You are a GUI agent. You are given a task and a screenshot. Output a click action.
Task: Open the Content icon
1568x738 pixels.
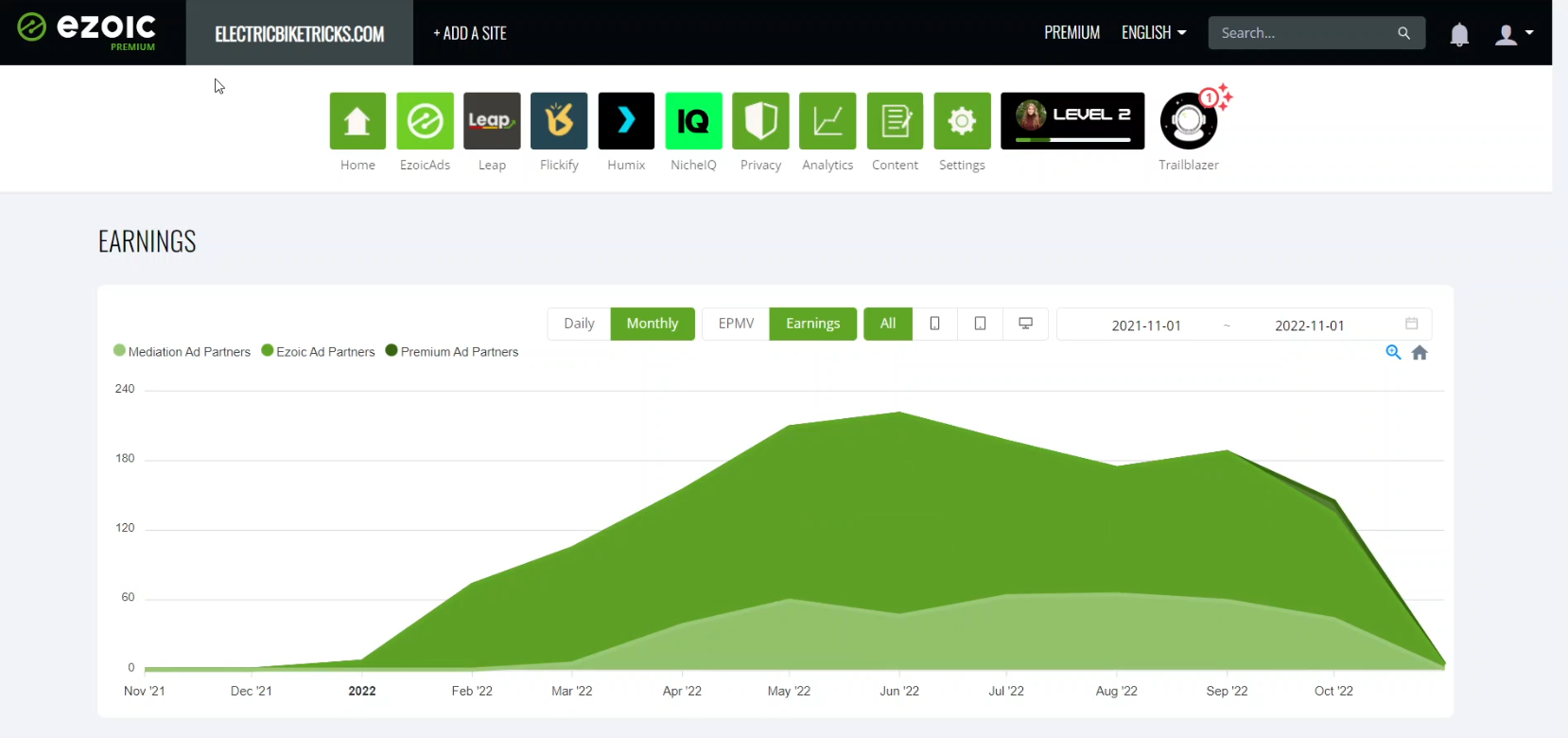pyautogui.click(x=895, y=121)
